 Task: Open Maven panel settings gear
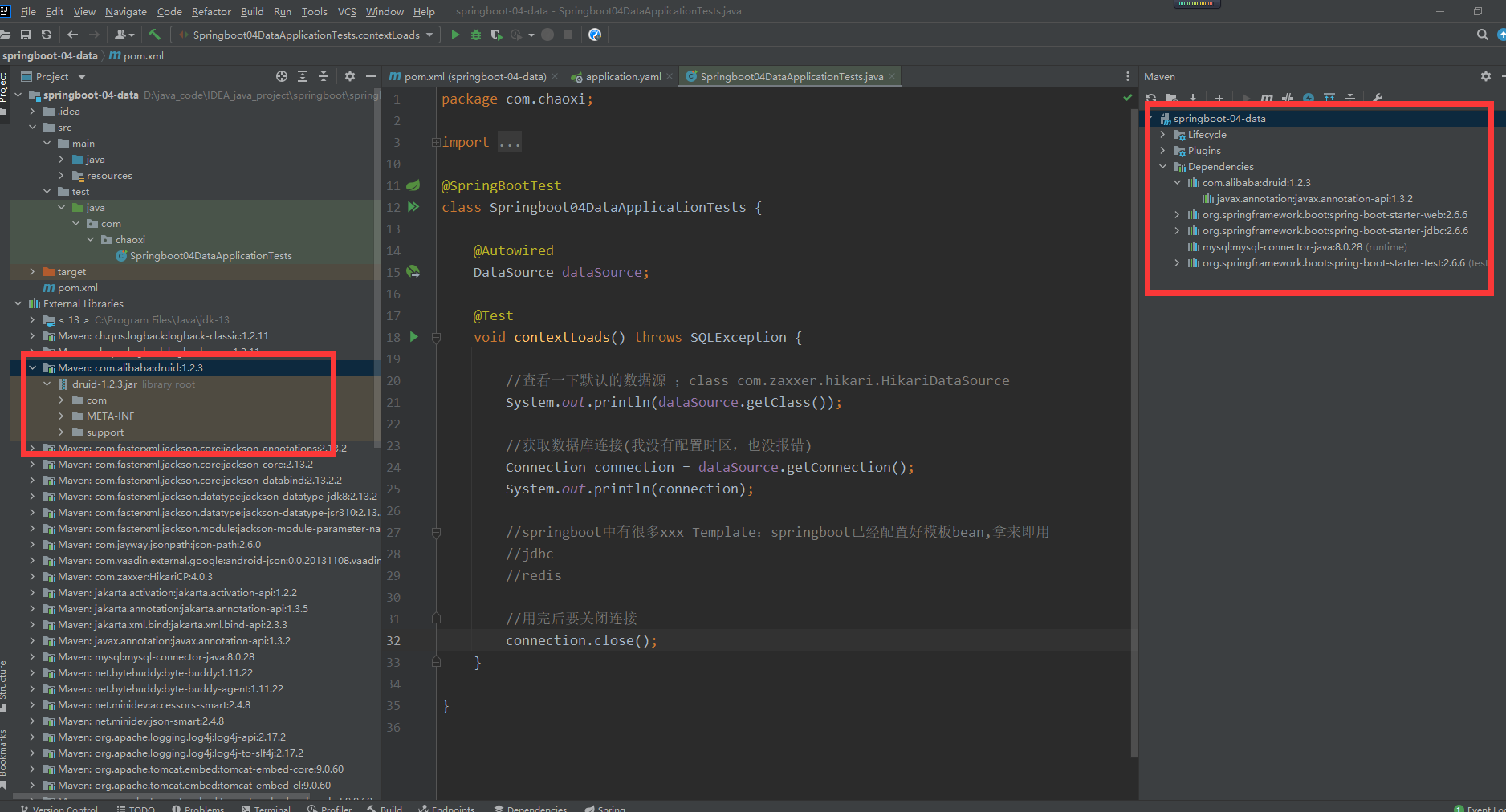1485,76
